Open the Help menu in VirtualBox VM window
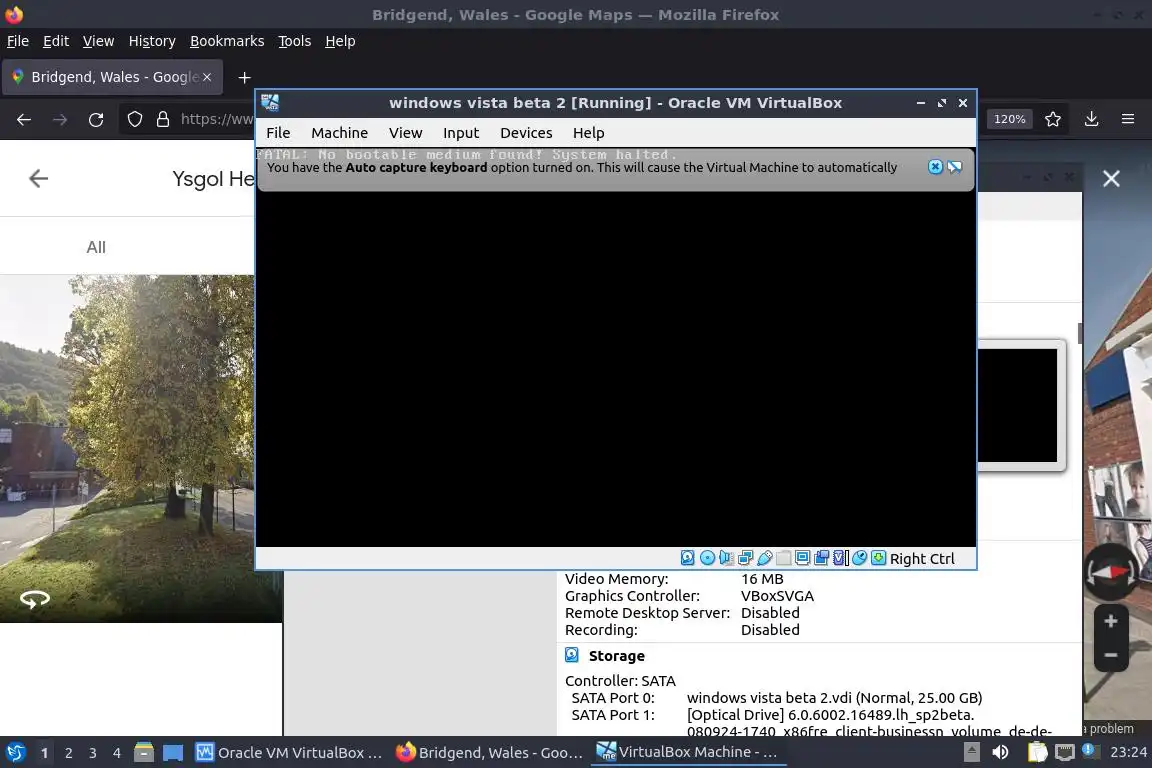This screenshot has width=1152, height=768. click(x=588, y=133)
